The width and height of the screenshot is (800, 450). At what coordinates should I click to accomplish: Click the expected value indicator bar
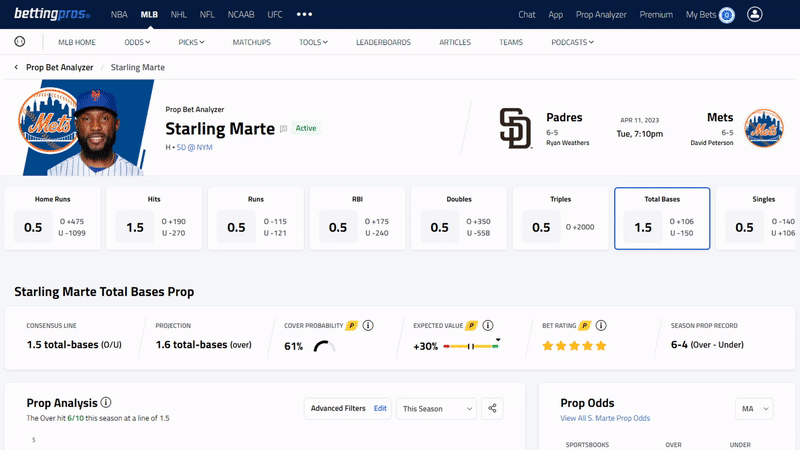coord(471,345)
